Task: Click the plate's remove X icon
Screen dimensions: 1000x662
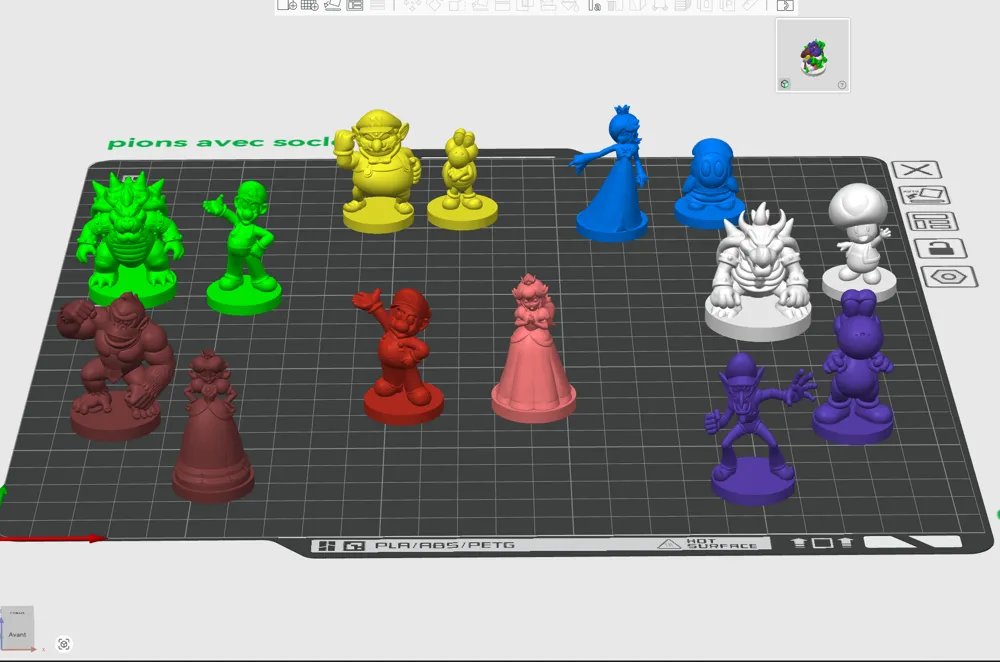Action: coord(916,170)
